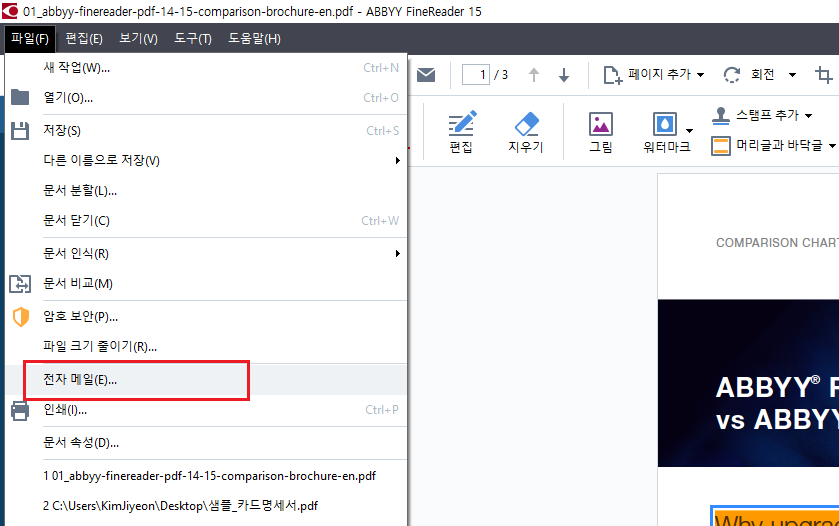The width and height of the screenshot is (839, 526).
Task: Click the Add Stamp (스탬프 추가) icon
Action: (721, 116)
